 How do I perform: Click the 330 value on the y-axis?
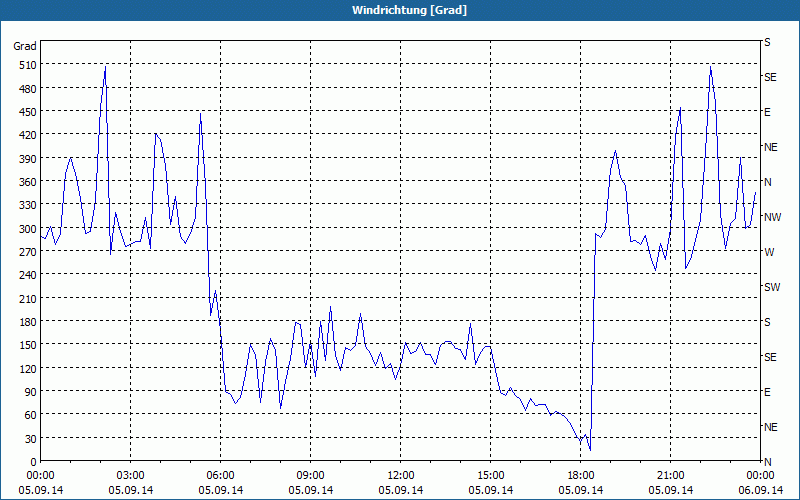point(28,205)
